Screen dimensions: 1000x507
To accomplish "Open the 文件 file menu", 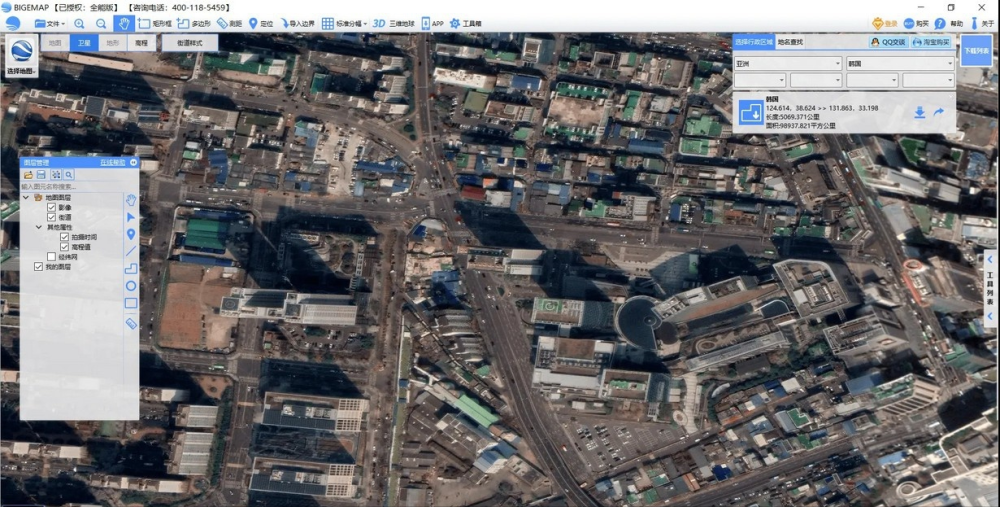I will 50,24.
